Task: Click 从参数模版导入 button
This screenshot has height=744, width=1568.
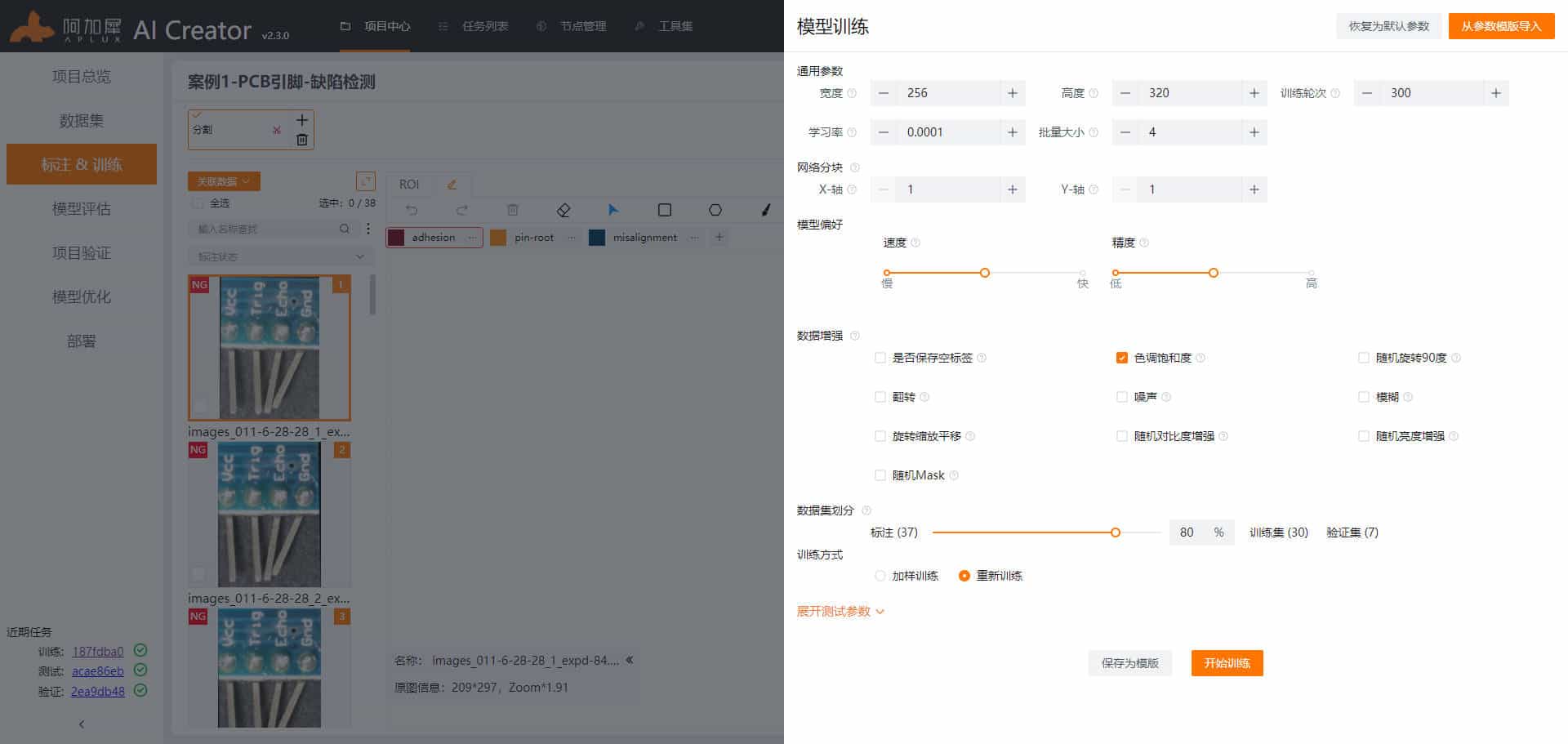Action: click(1501, 26)
